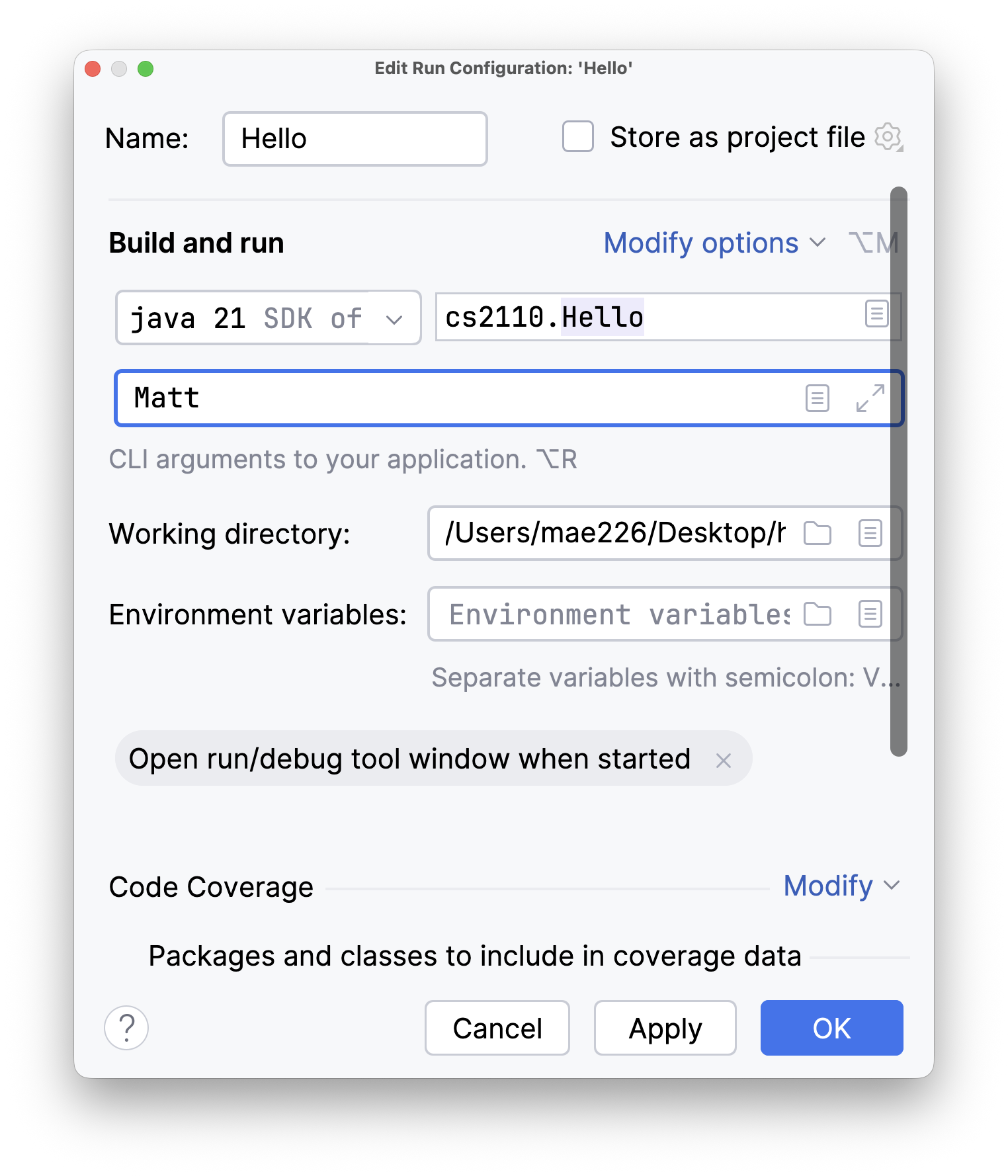Click the list icon in the Environment variables field
The width and height of the screenshot is (1008, 1176).
tap(870, 614)
